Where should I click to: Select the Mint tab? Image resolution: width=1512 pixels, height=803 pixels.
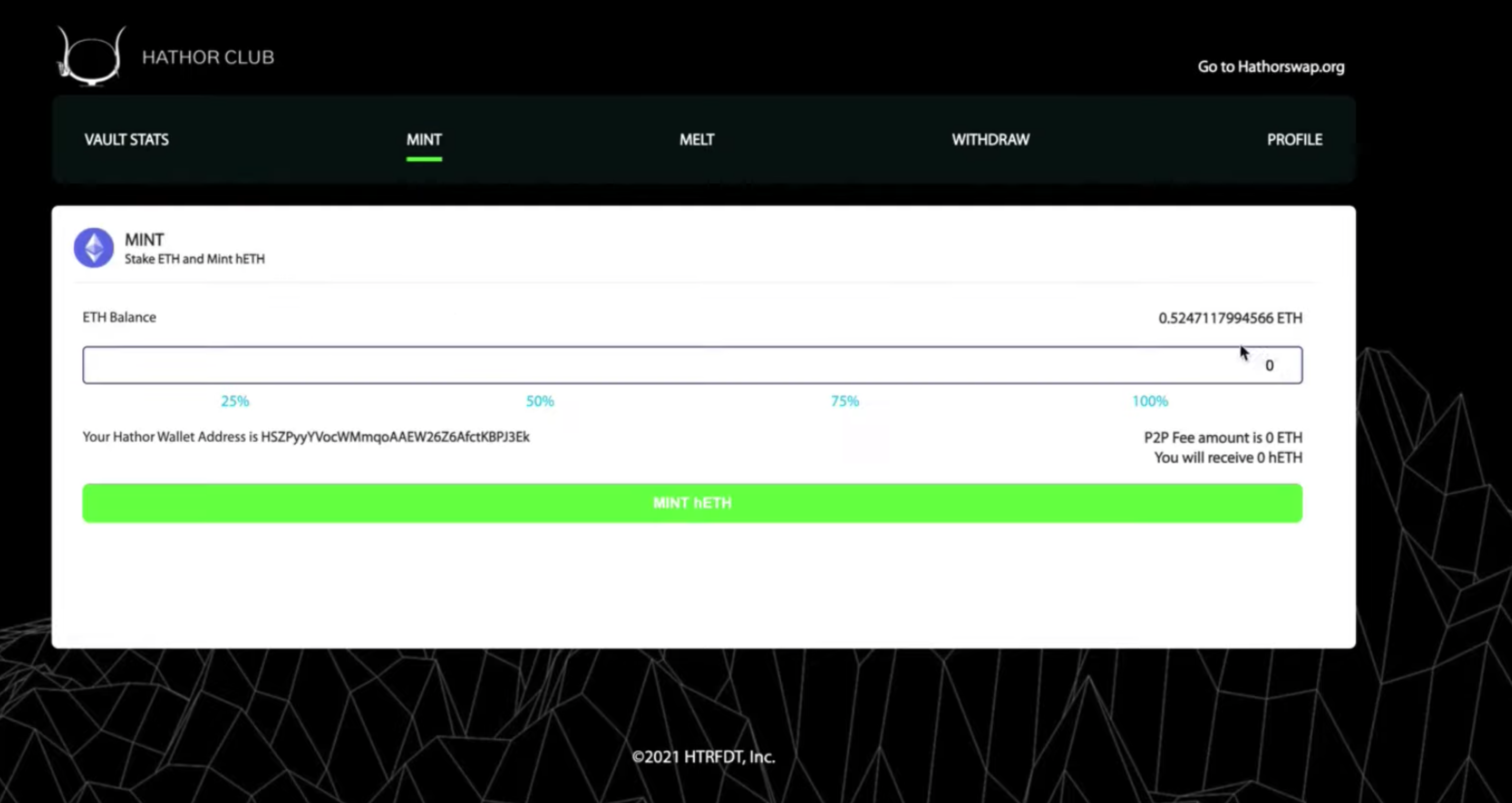(x=424, y=140)
